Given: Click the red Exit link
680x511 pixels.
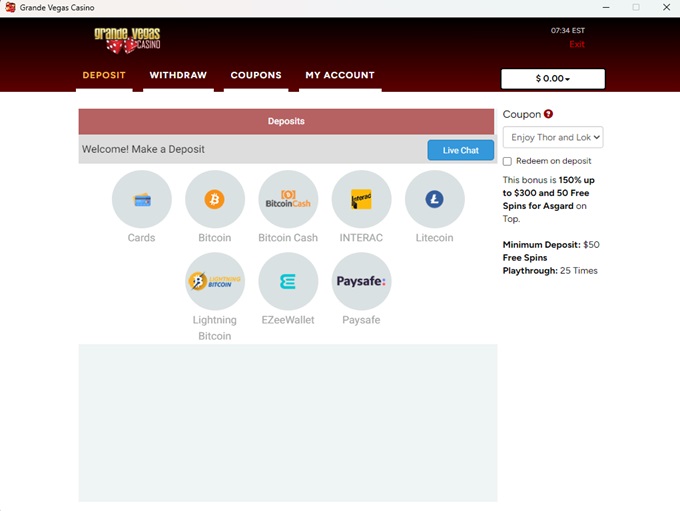Looking at the screenshot, I should [577, 45].
